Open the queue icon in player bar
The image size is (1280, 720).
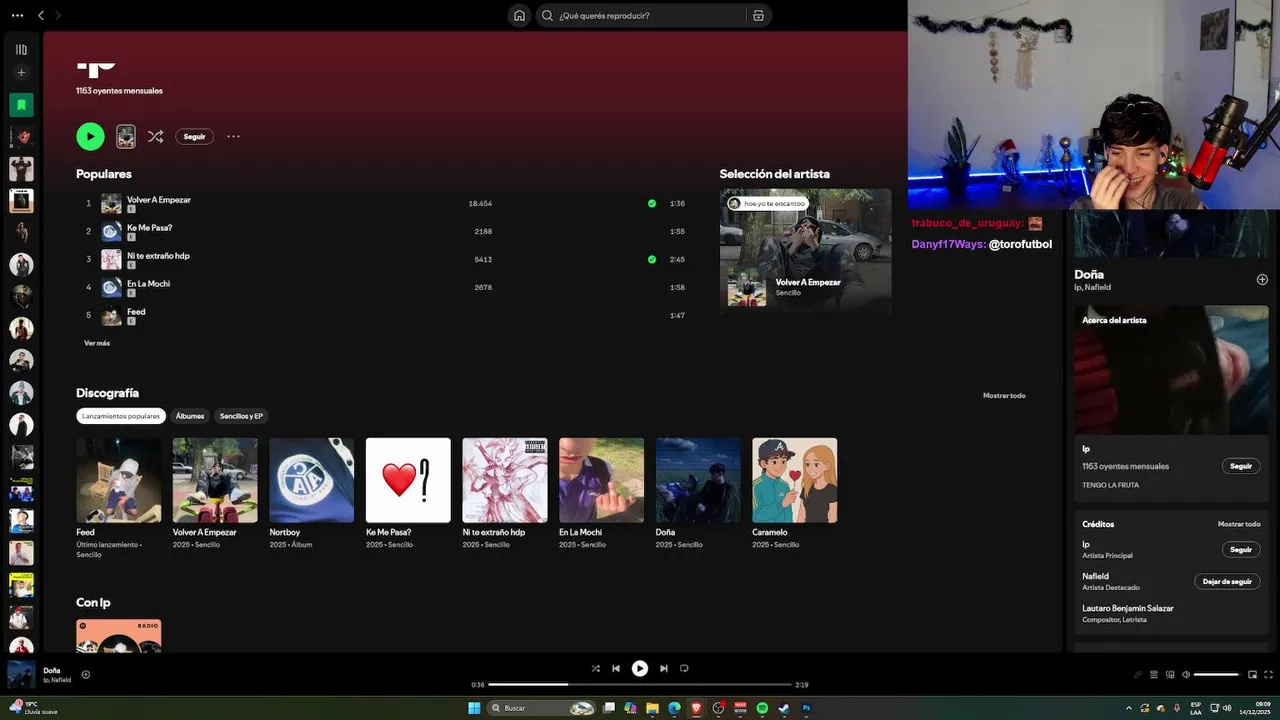click(1153, 674)
